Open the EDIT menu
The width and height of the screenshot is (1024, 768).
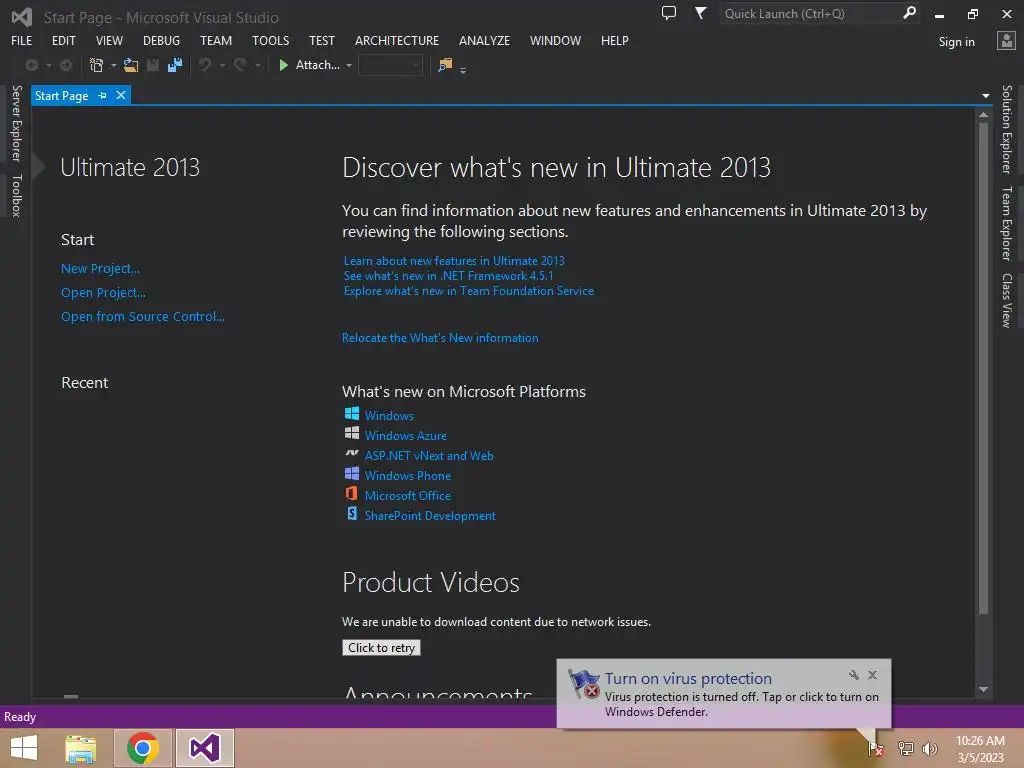[x=63, y=40]
